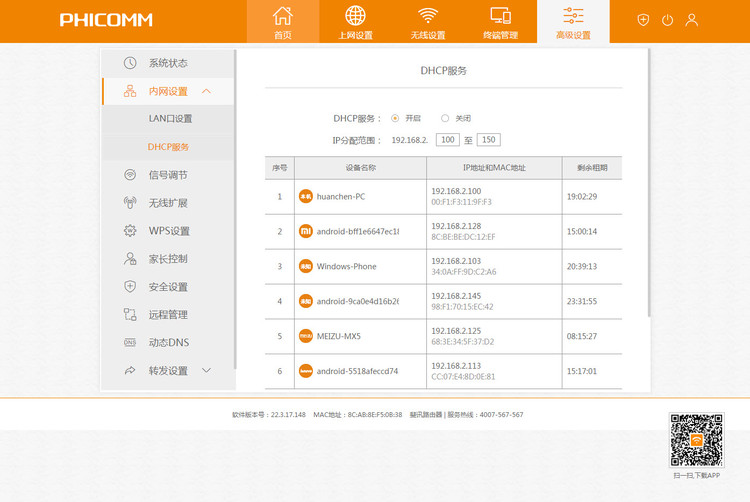Open the 无线设置 top tab

click(428, 21)
